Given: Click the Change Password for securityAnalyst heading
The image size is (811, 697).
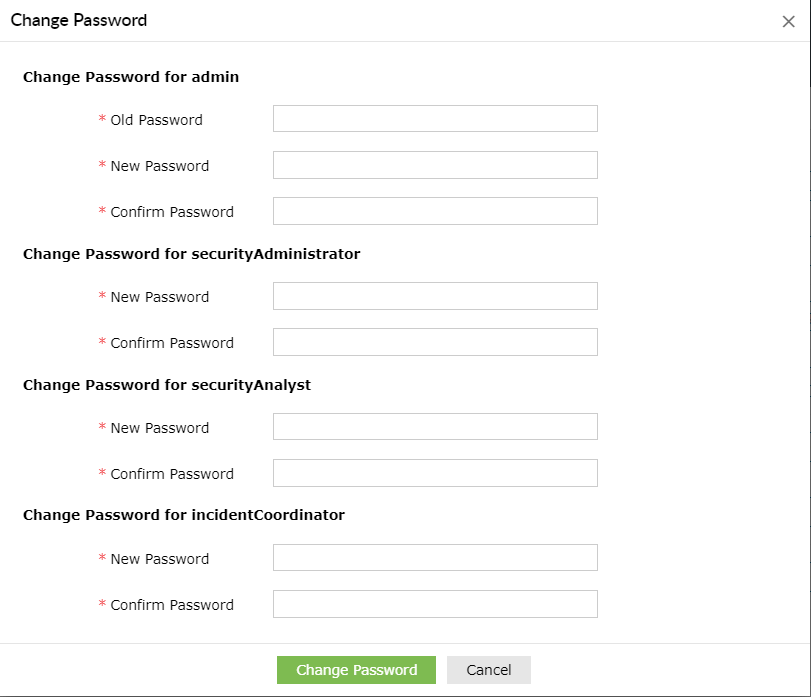Looking at the screenshot, I should (x=167, y=385).
